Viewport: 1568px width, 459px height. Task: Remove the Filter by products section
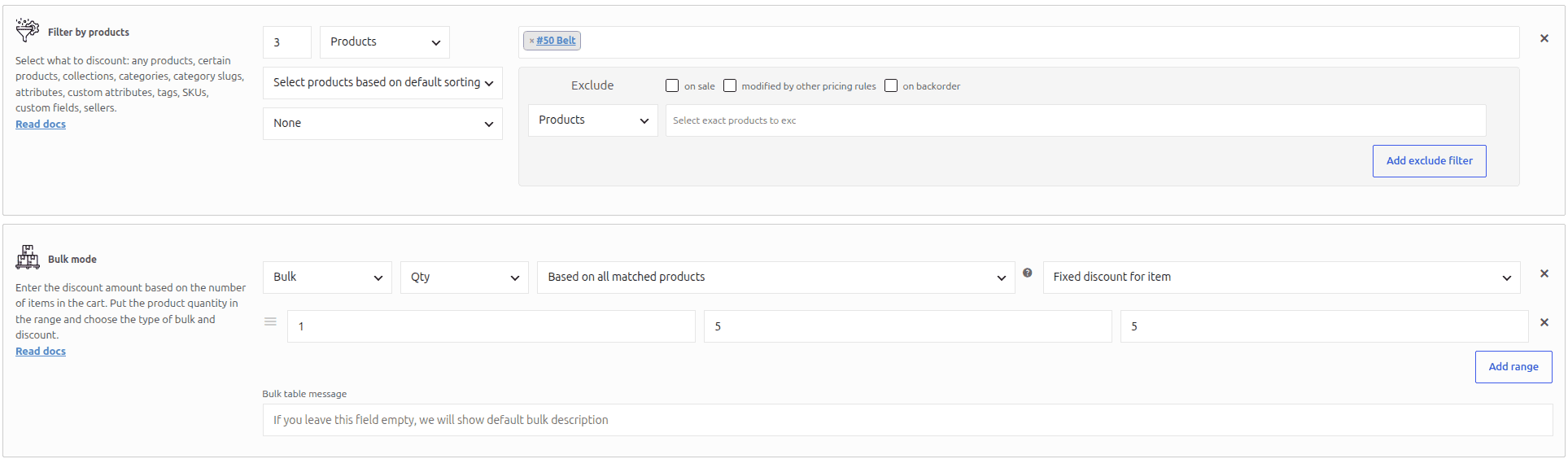coord(1544,38)
